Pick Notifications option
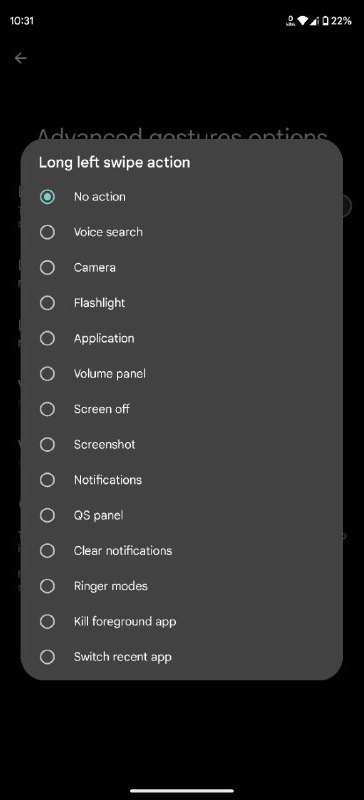The width and height of the screenshot is (364, 800). pos(181,480)
